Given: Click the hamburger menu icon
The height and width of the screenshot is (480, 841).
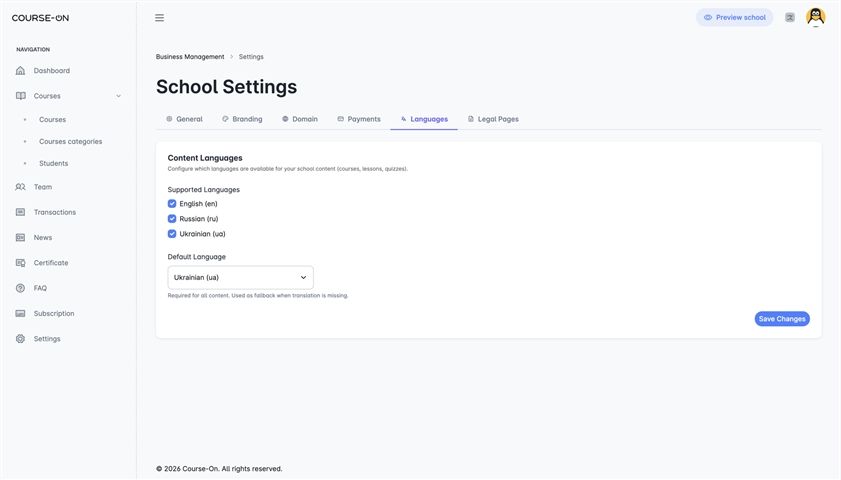Looking at the screenshot, I should [159, 18].
